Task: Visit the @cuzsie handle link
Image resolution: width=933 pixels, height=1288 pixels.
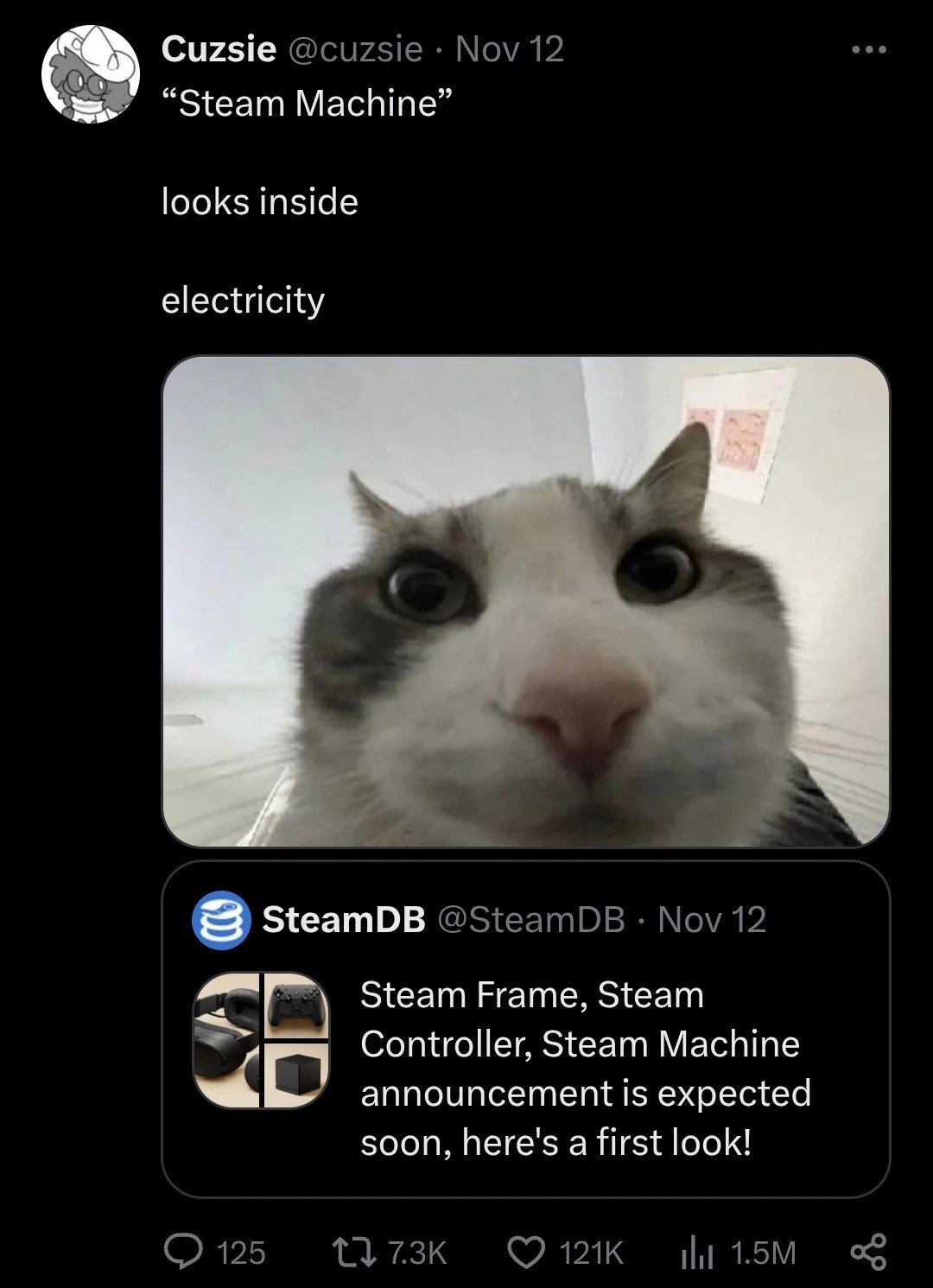Action: pyautogui.click(x=354, y=49)
